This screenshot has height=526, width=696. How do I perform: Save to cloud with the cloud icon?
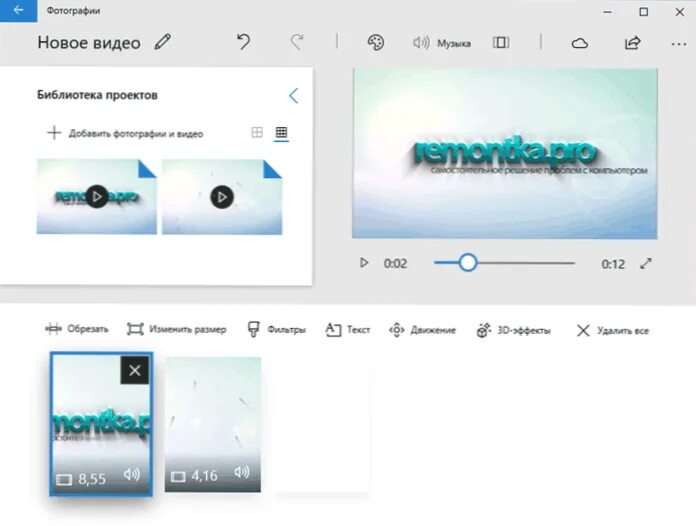point(579,43)
